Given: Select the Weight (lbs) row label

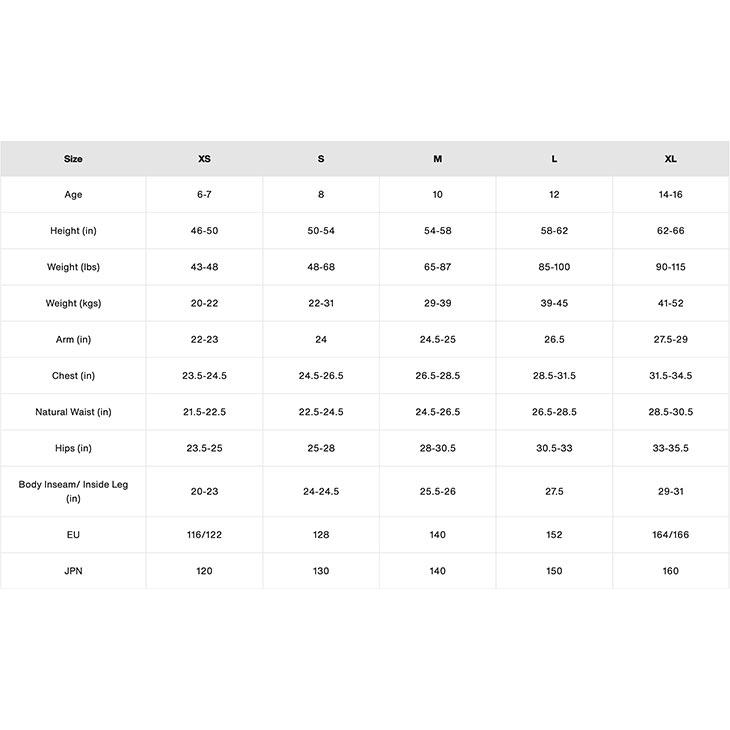Looking at the screenshot, I should click(x=73, y=267).
